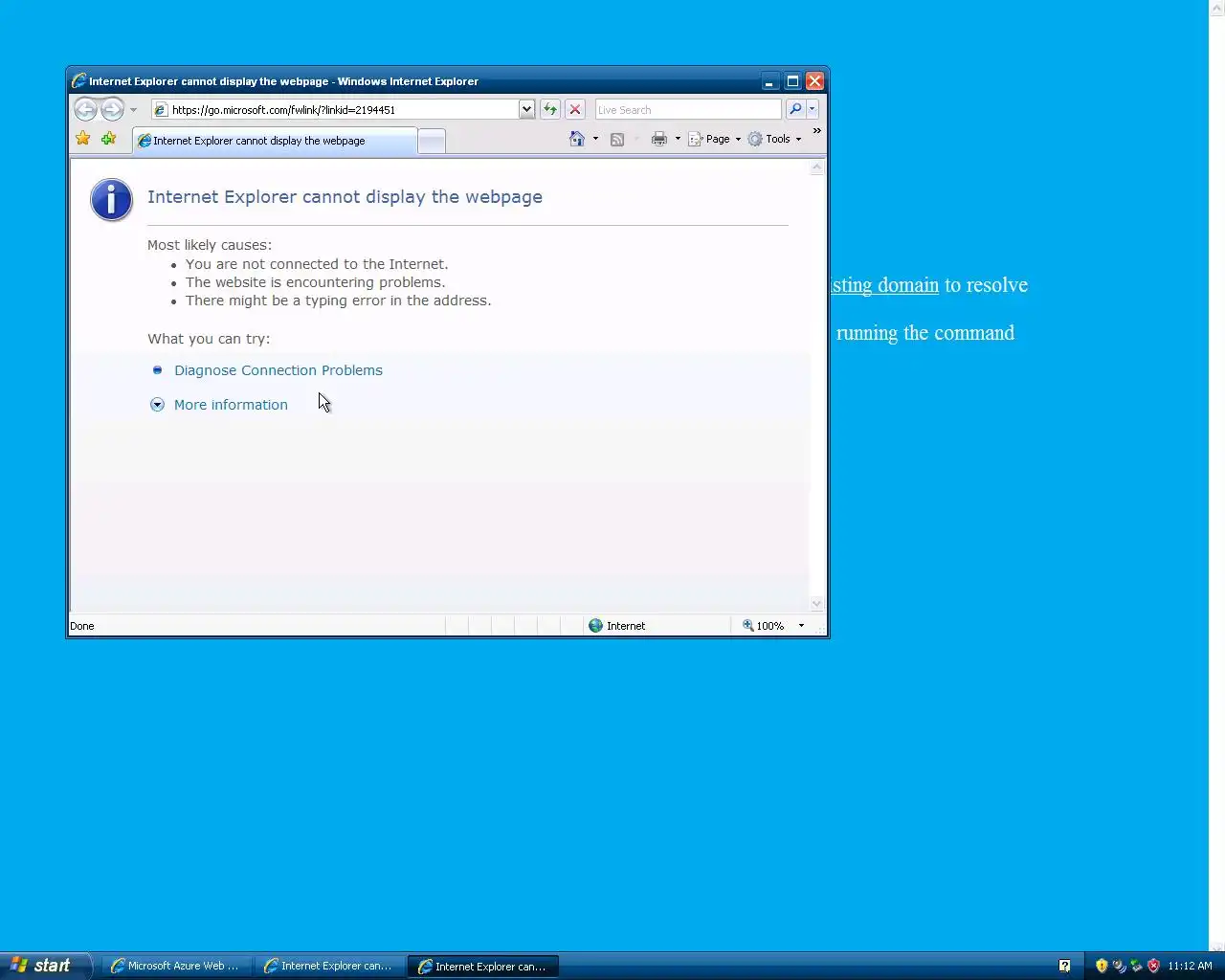The image size is (1225, 980).
Task: Click the page scrollbar down arrow
Action: 816,604
